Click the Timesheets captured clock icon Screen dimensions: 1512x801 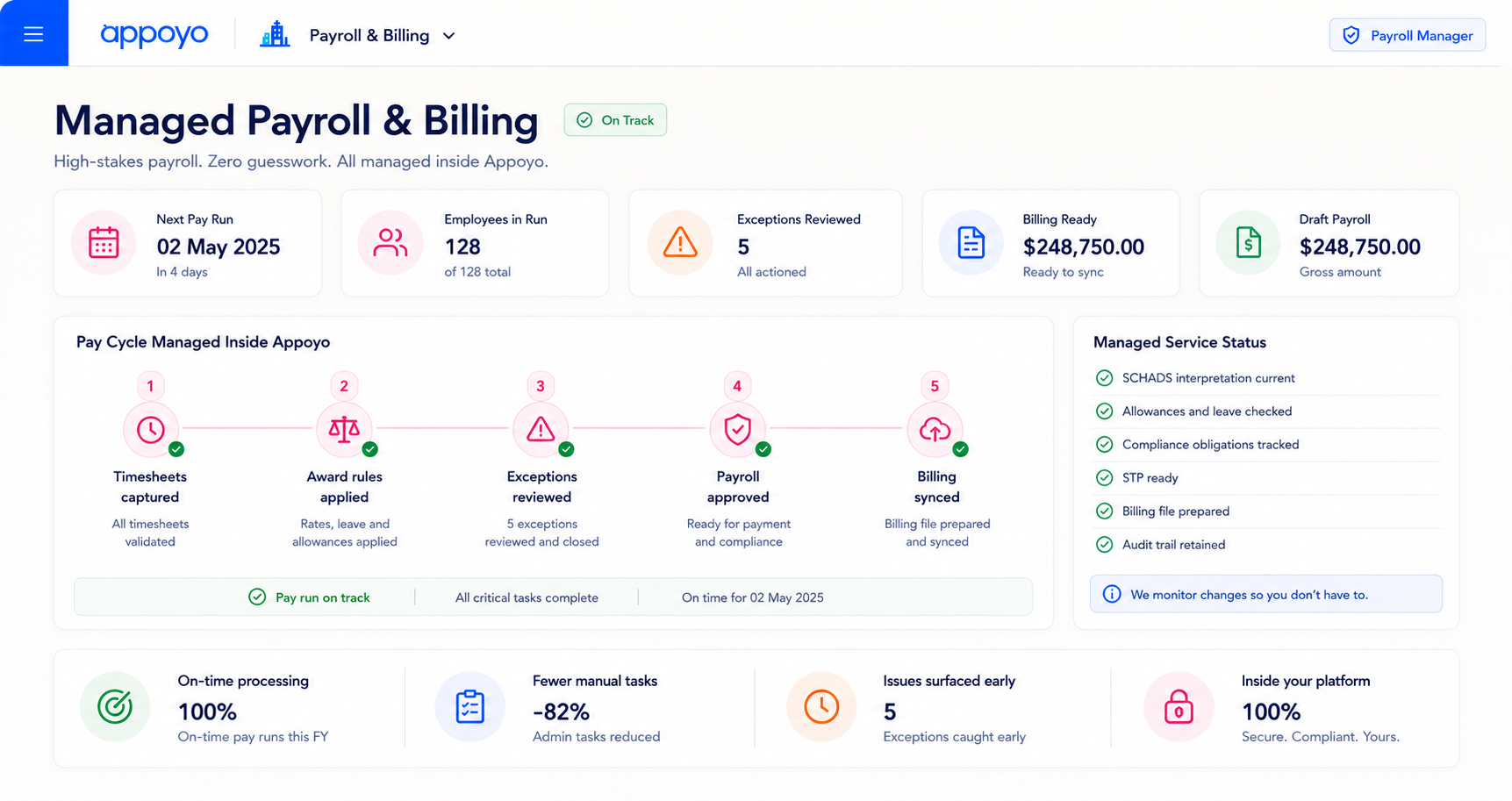(x=151, y=430)
